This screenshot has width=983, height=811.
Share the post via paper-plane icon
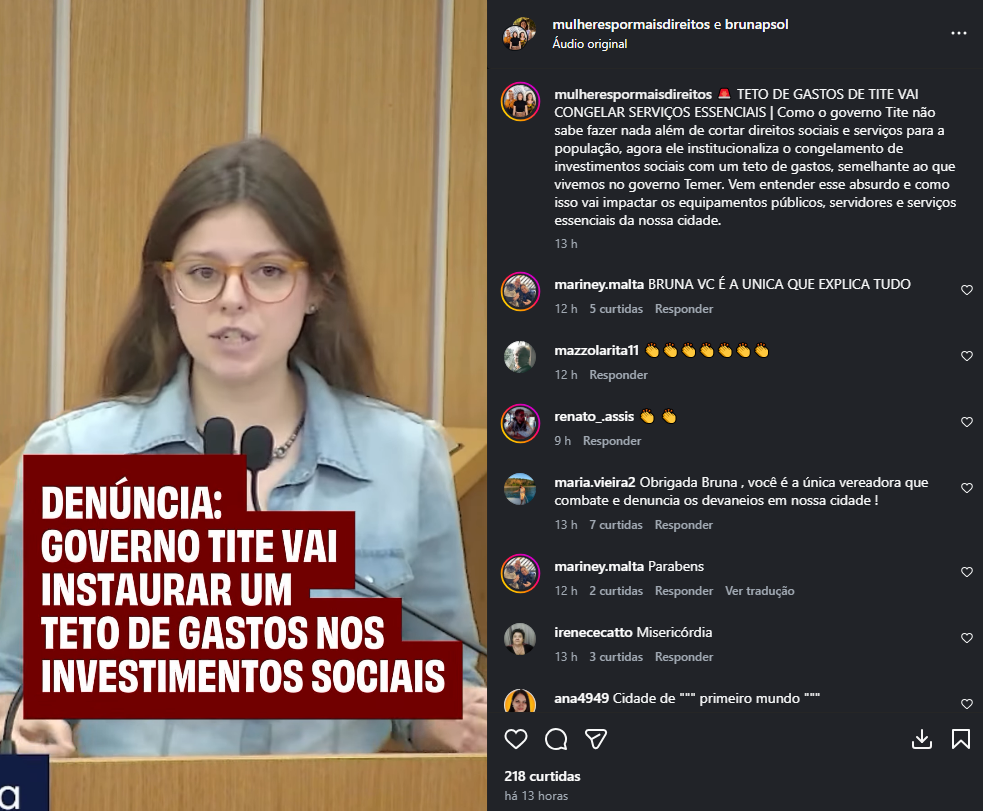[596, 739]
